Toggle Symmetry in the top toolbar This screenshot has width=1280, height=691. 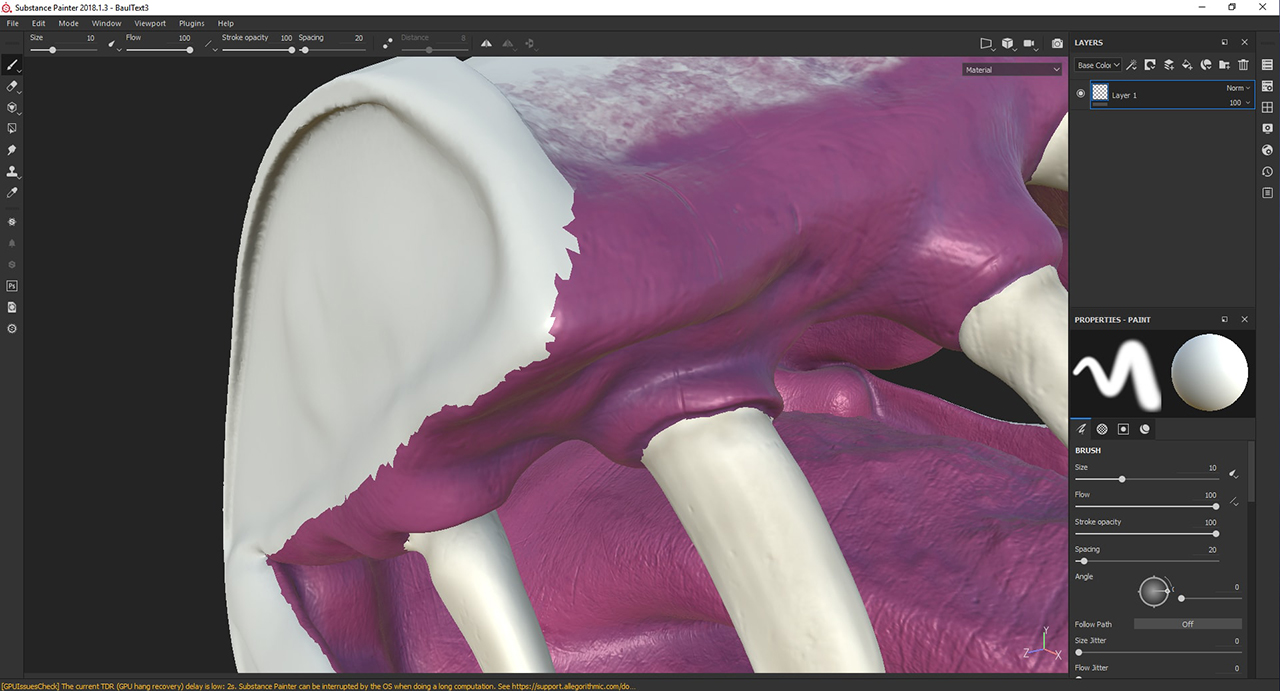click(487, 43)
